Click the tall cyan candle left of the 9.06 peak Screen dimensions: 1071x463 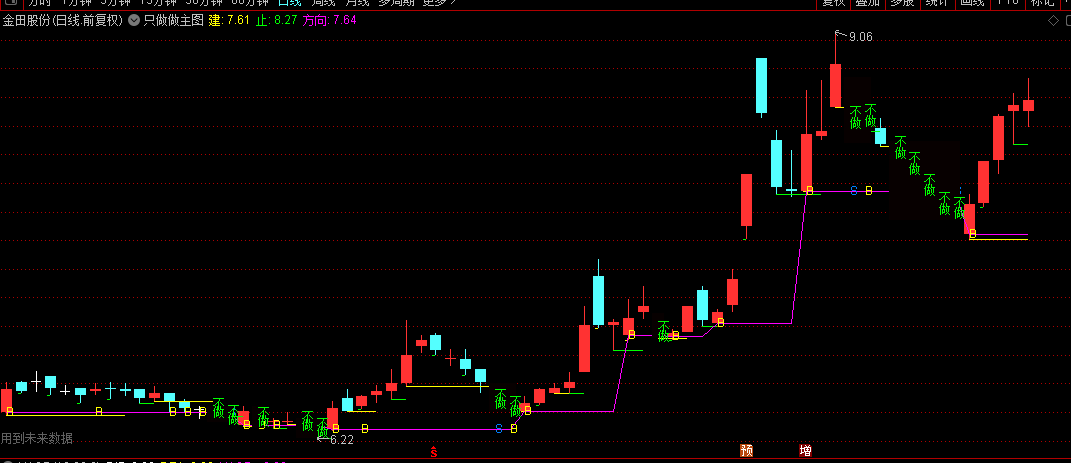click(761, 85)
